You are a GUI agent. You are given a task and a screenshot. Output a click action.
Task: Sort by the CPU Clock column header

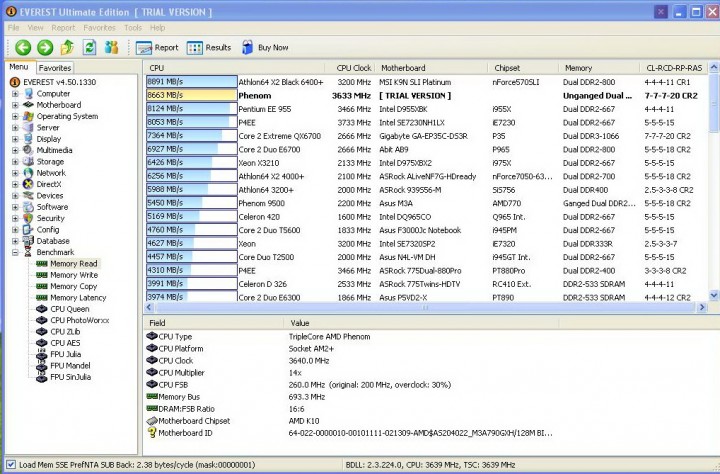point(350,68)
